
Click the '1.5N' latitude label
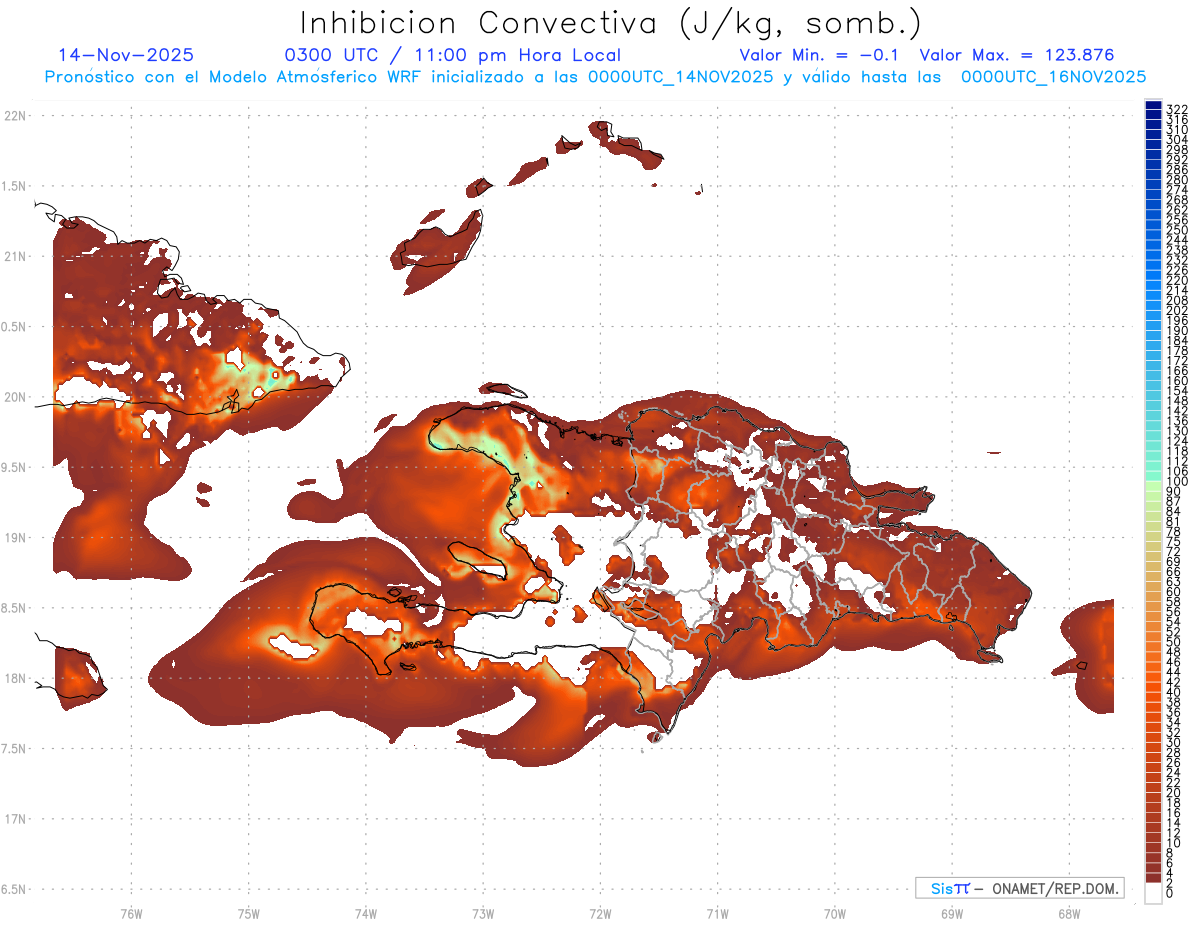(x=15, y=186)
